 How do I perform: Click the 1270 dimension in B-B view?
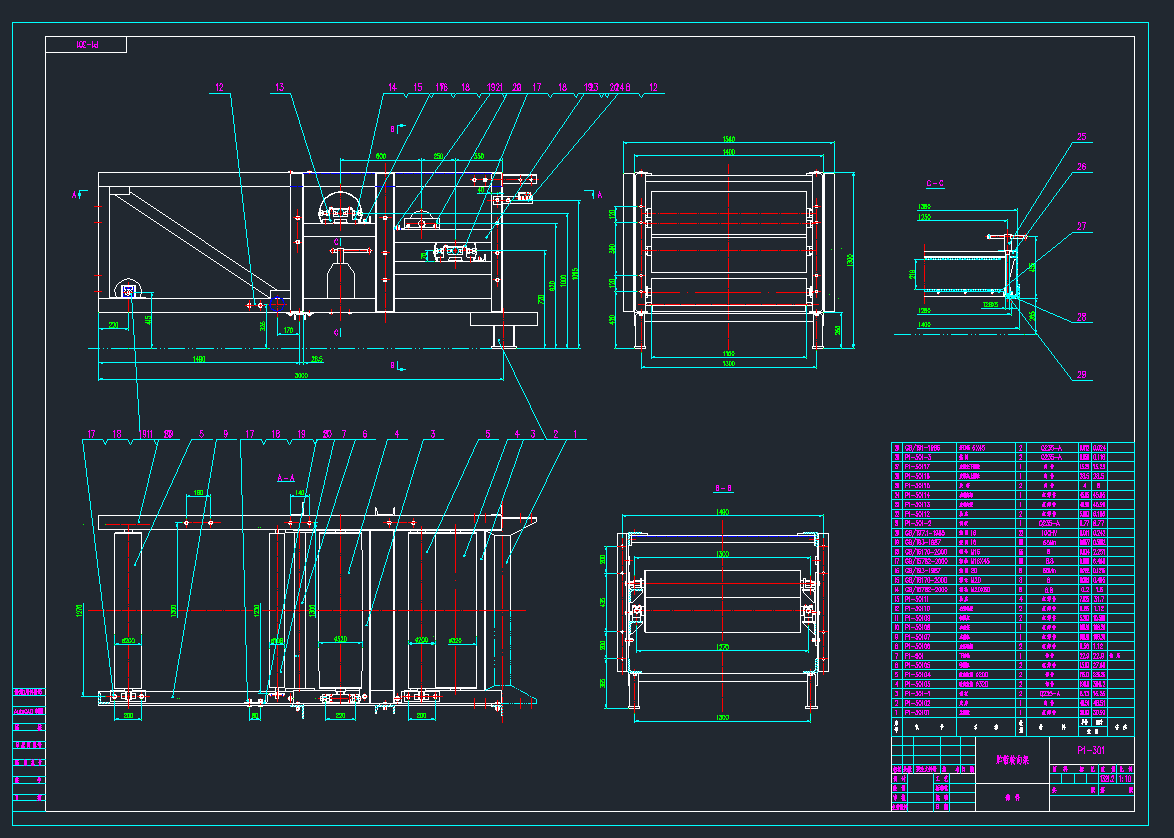[723, 646]
